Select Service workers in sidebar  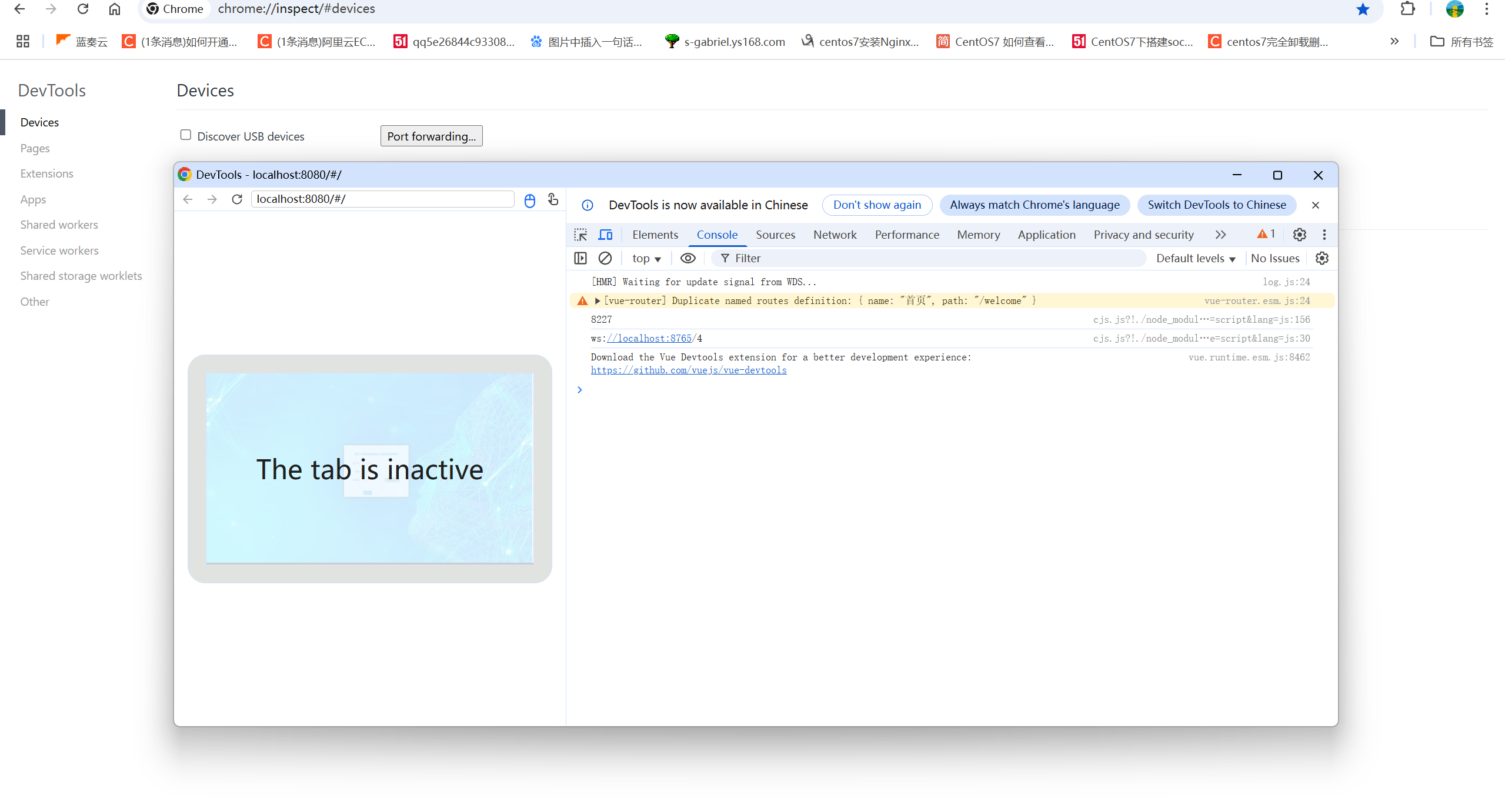pyautogui.click(x=59, y=250)
